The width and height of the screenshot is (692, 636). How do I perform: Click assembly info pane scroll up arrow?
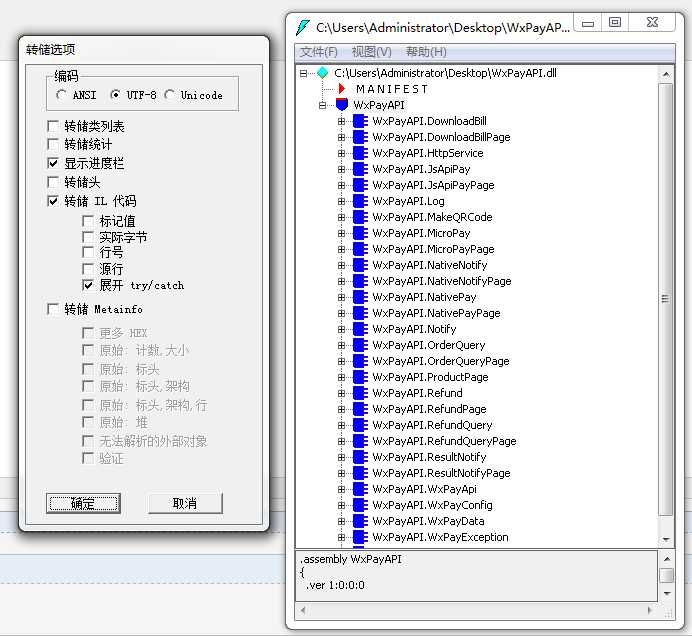pos(667,559)
